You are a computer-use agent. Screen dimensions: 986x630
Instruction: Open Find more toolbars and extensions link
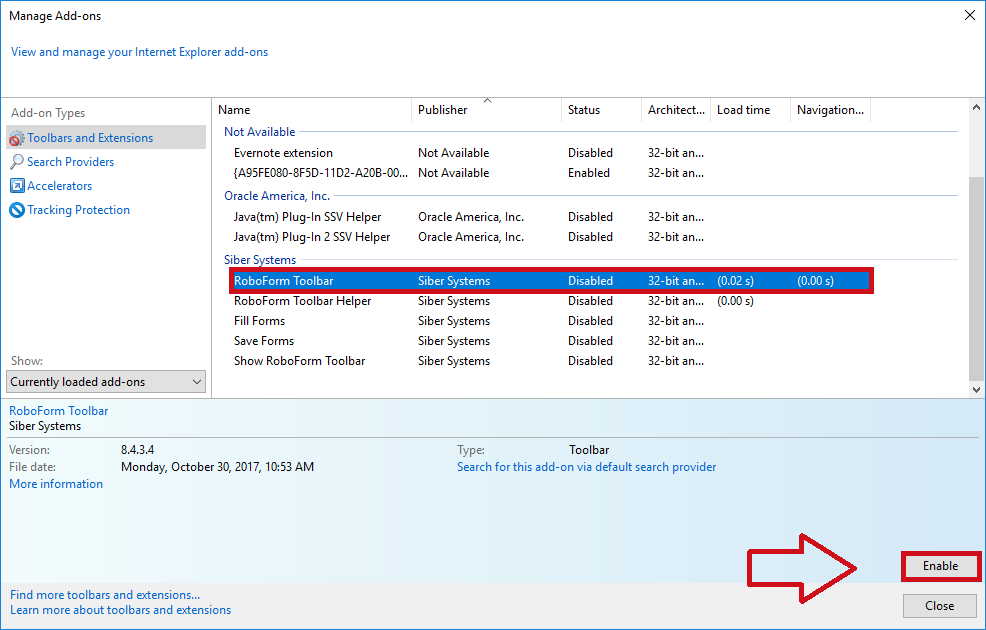pyautogui.click(x=105, y=595)
